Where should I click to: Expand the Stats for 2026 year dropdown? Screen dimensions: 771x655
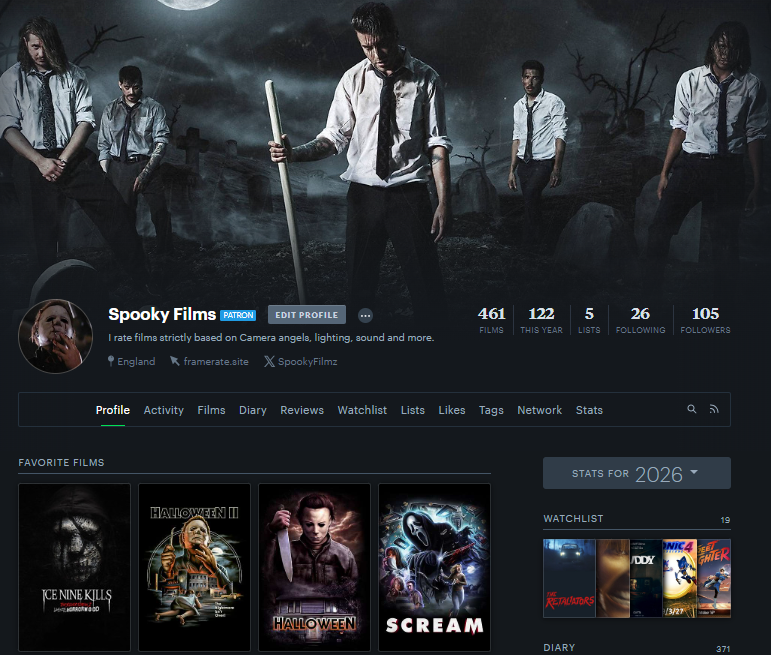(636, 473)
